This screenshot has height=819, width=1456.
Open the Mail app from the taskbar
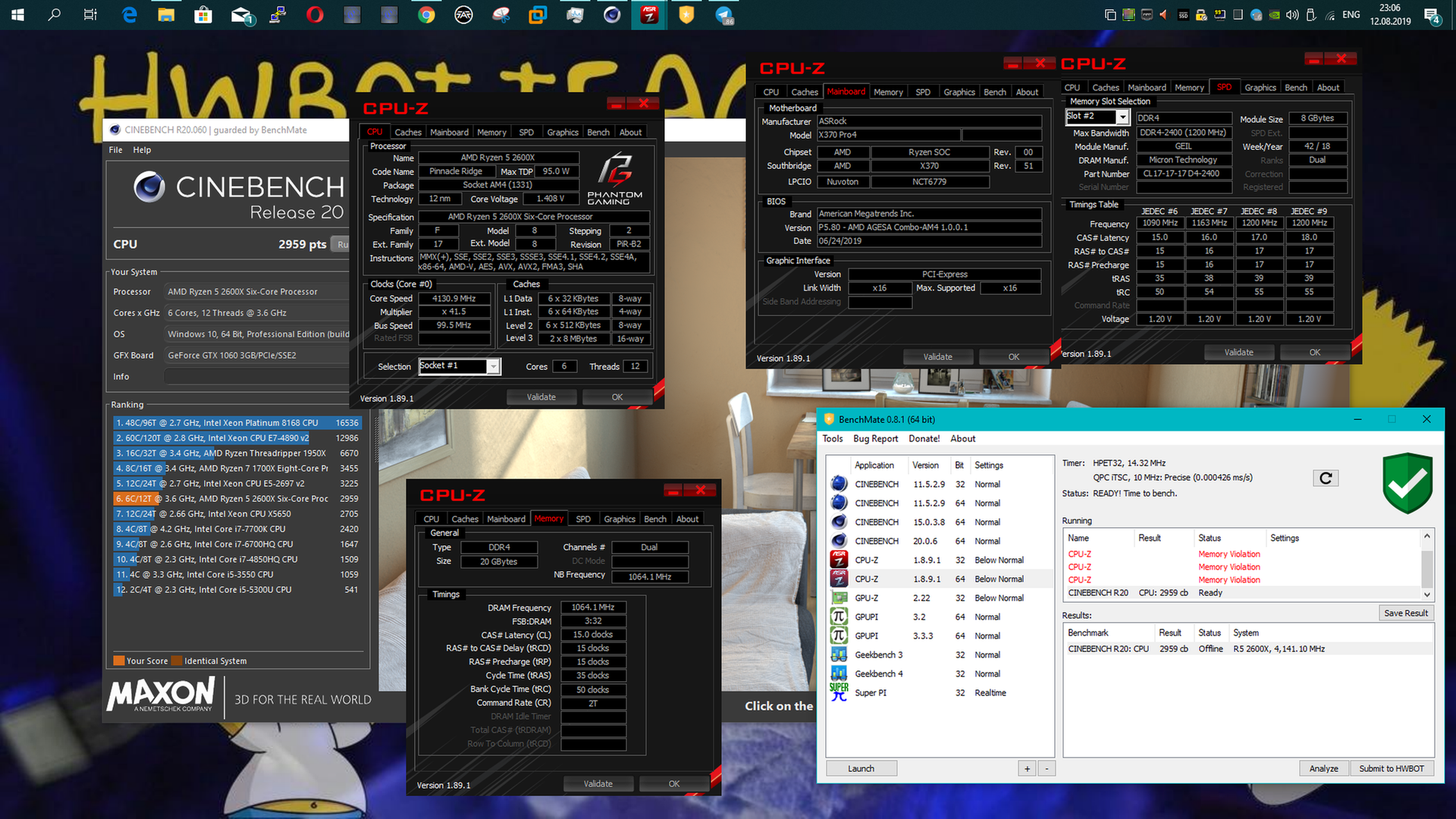[x=242, y=14]
